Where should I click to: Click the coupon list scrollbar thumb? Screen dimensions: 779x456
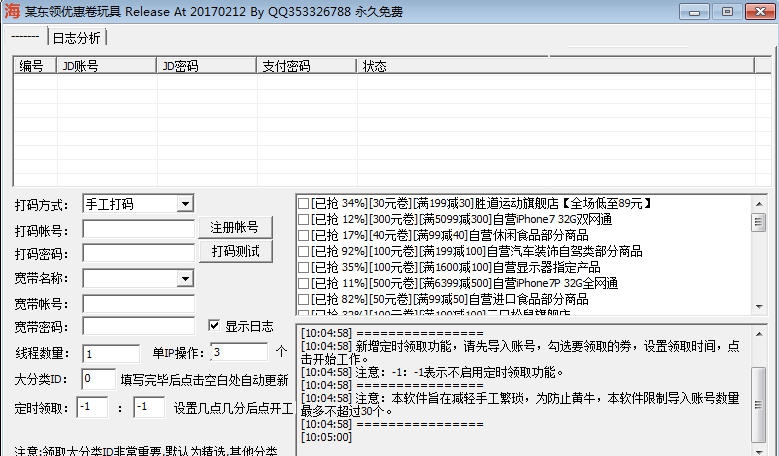tap(759, 222)
